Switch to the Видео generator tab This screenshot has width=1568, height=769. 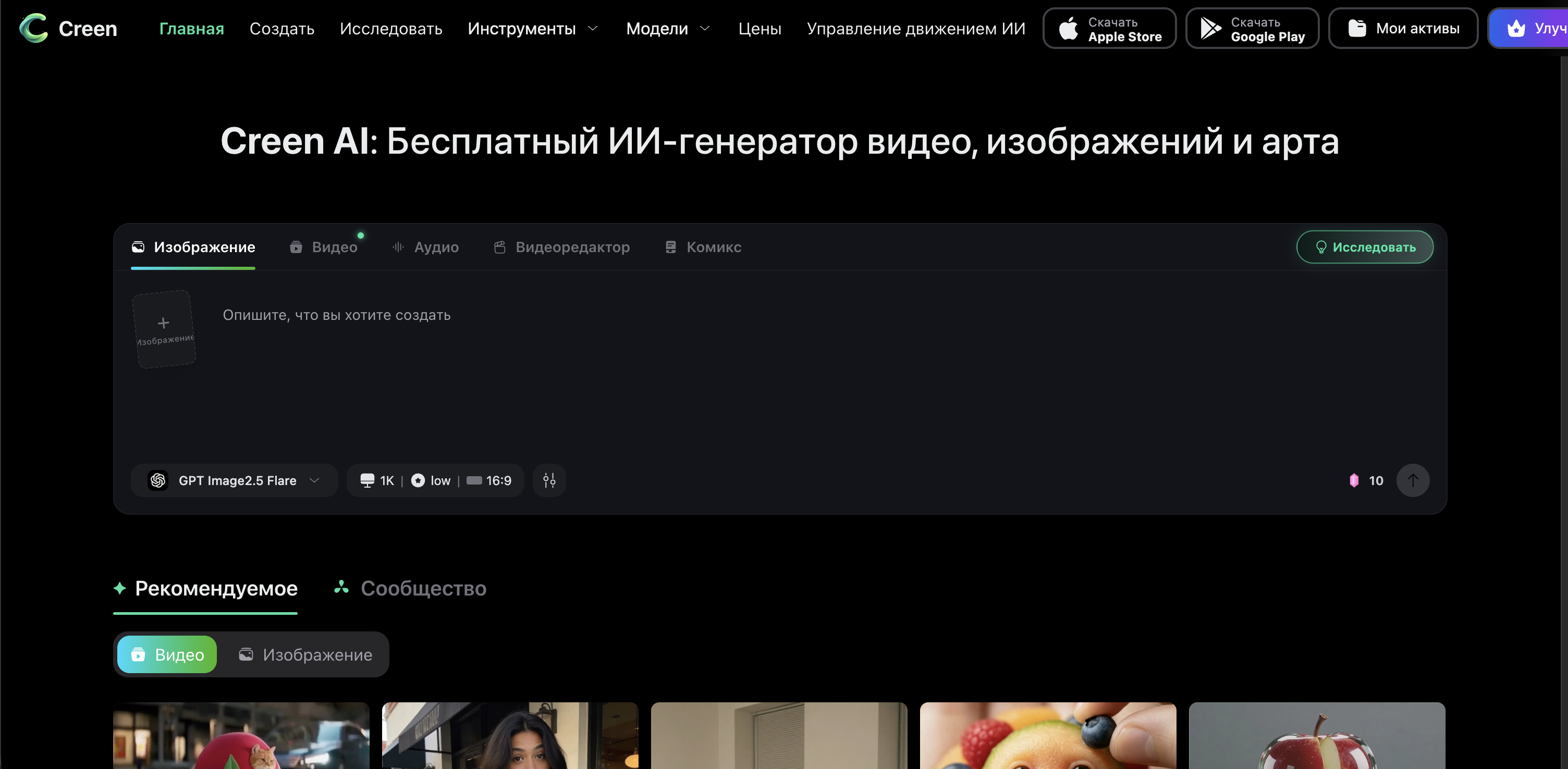[x=323, y=247]
